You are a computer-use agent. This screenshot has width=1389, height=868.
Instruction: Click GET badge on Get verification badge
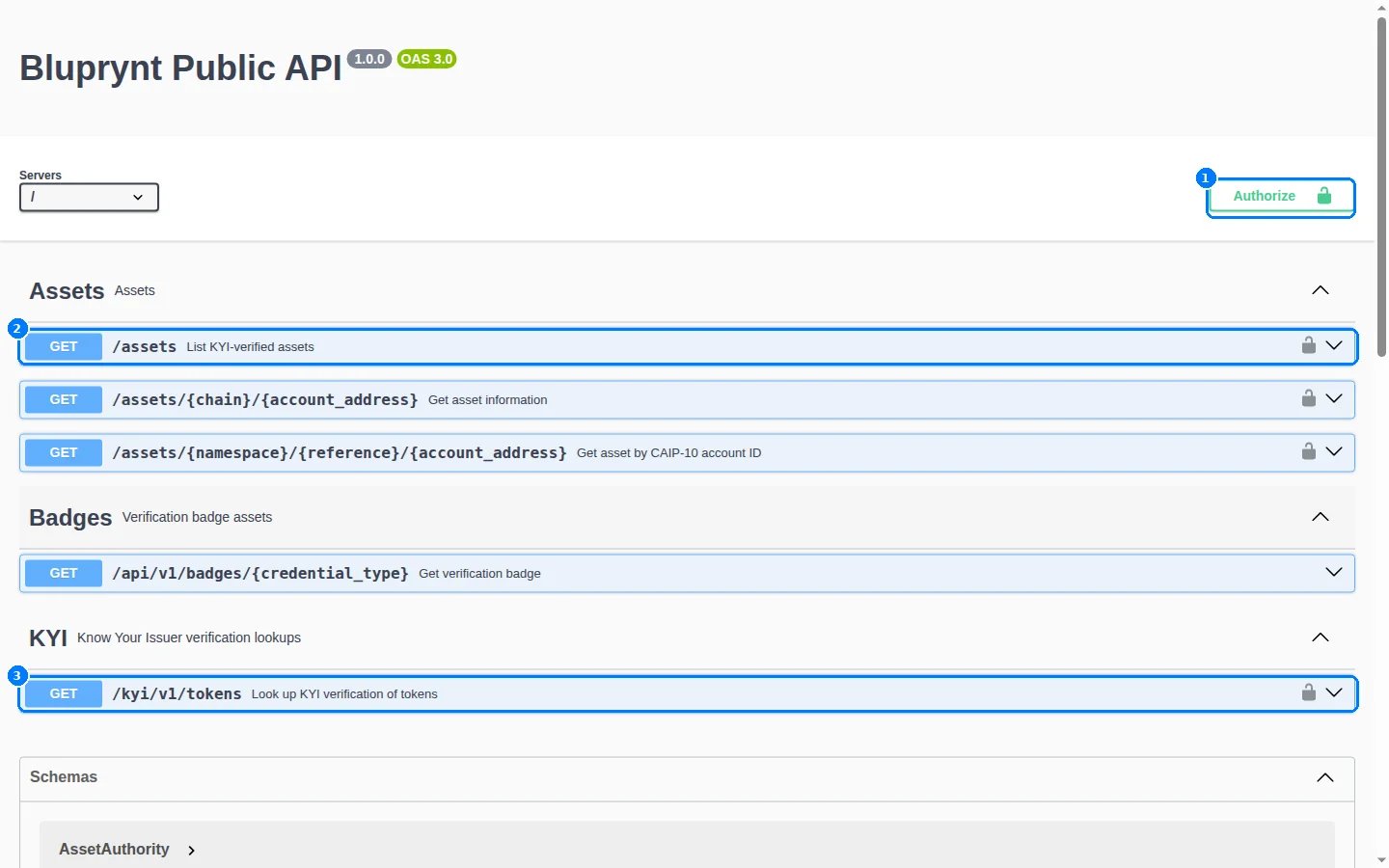tap(64, 573)
